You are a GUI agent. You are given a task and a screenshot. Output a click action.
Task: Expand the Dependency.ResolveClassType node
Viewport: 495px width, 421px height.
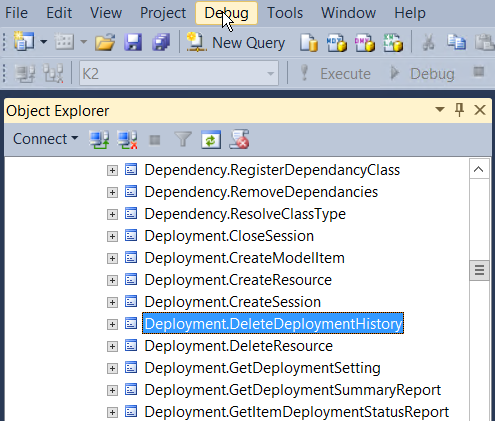click(x=112, y=214)
